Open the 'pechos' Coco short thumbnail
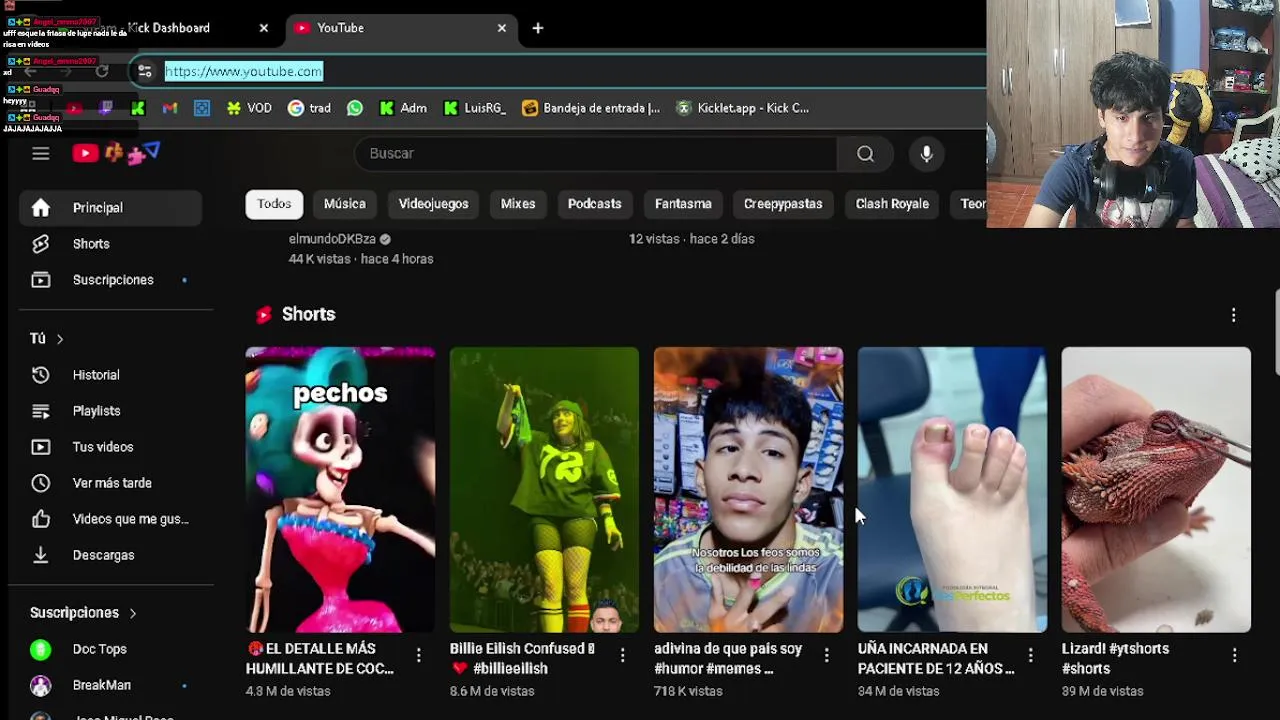Screen dimensions: 1280x720 [340, 490]
